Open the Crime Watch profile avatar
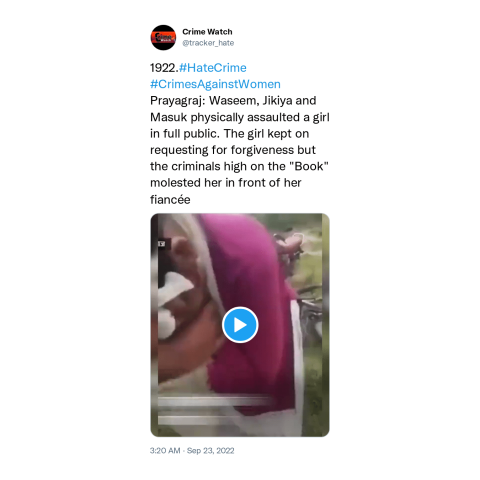The width and height of the screenshot is (480, 480). pyautogui.click(x=163, y=37)
